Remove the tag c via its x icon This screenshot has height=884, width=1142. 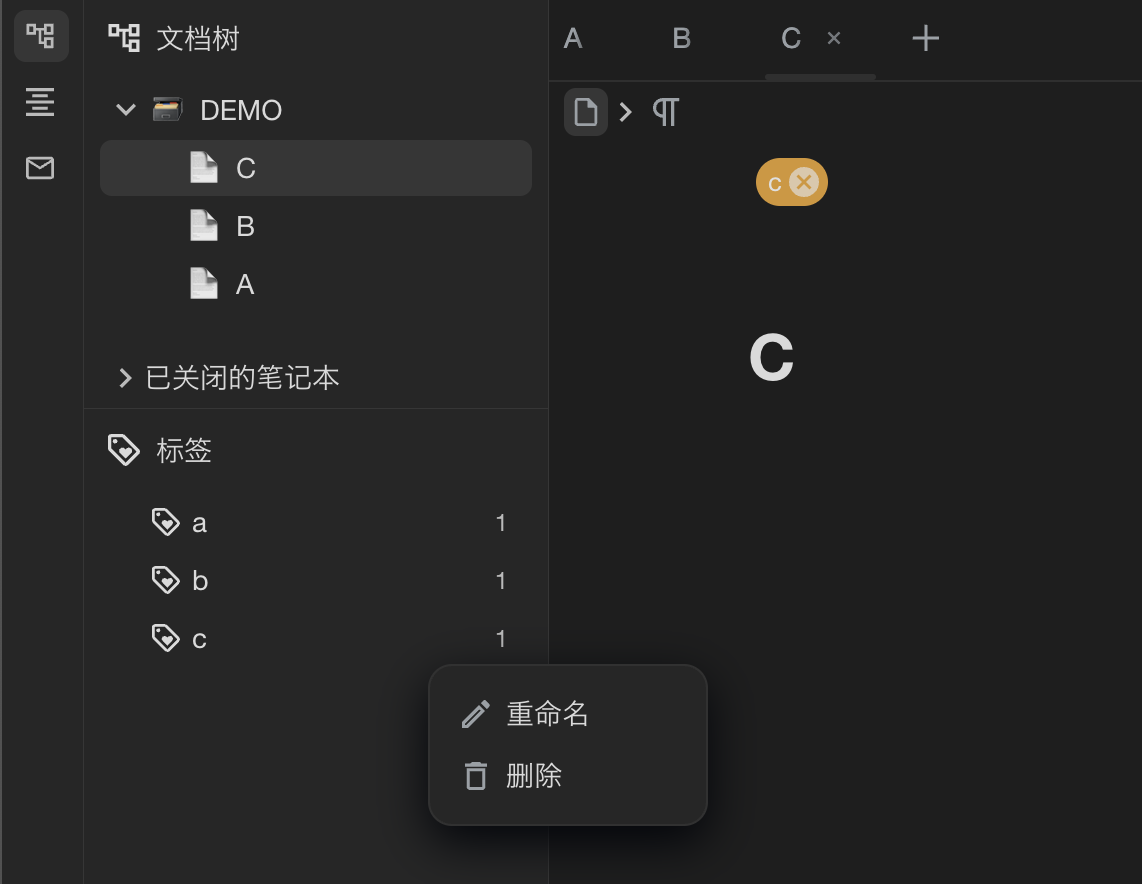pos(804,181)
